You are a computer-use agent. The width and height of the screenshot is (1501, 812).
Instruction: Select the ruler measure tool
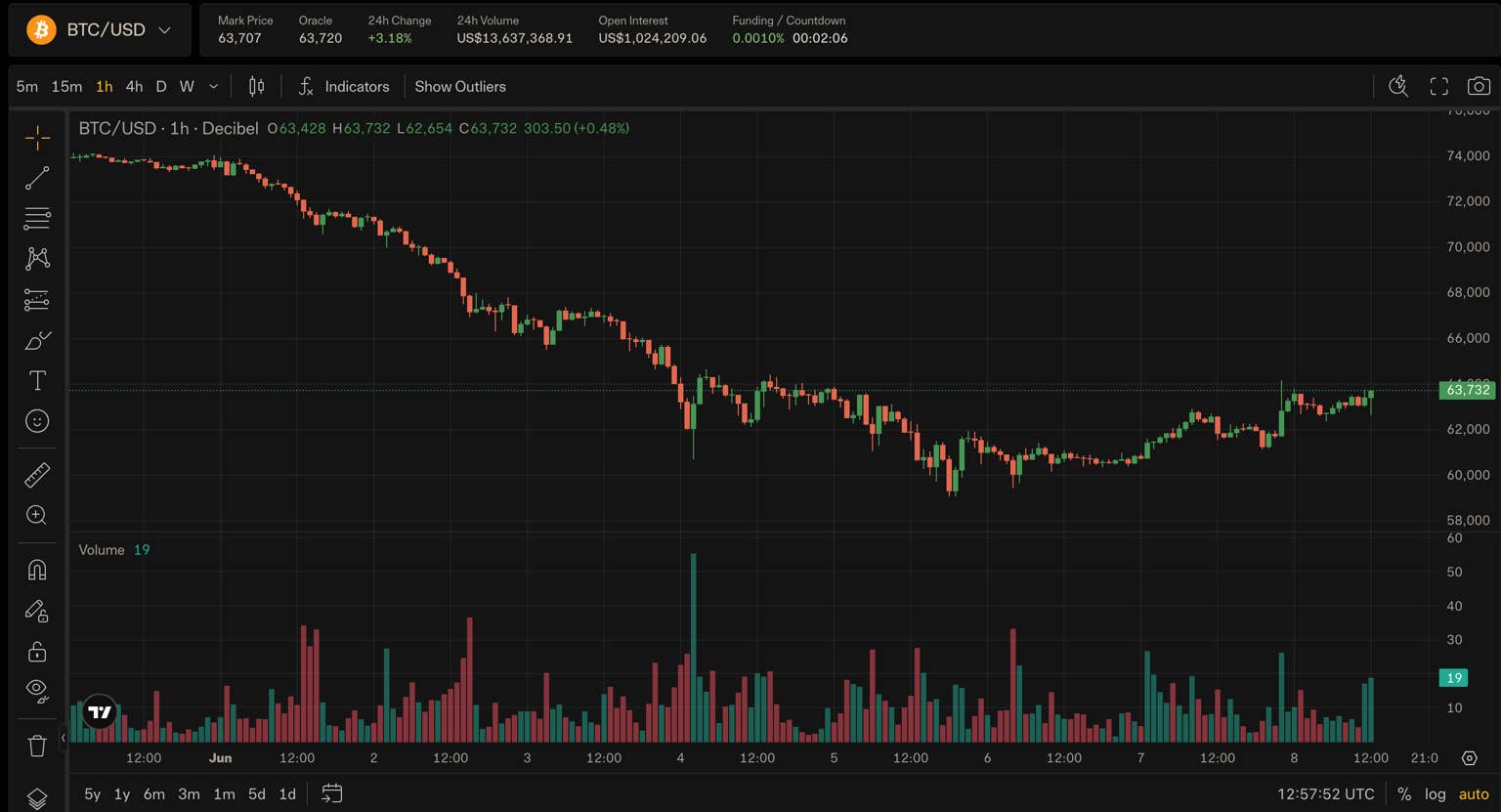(37, 475)
